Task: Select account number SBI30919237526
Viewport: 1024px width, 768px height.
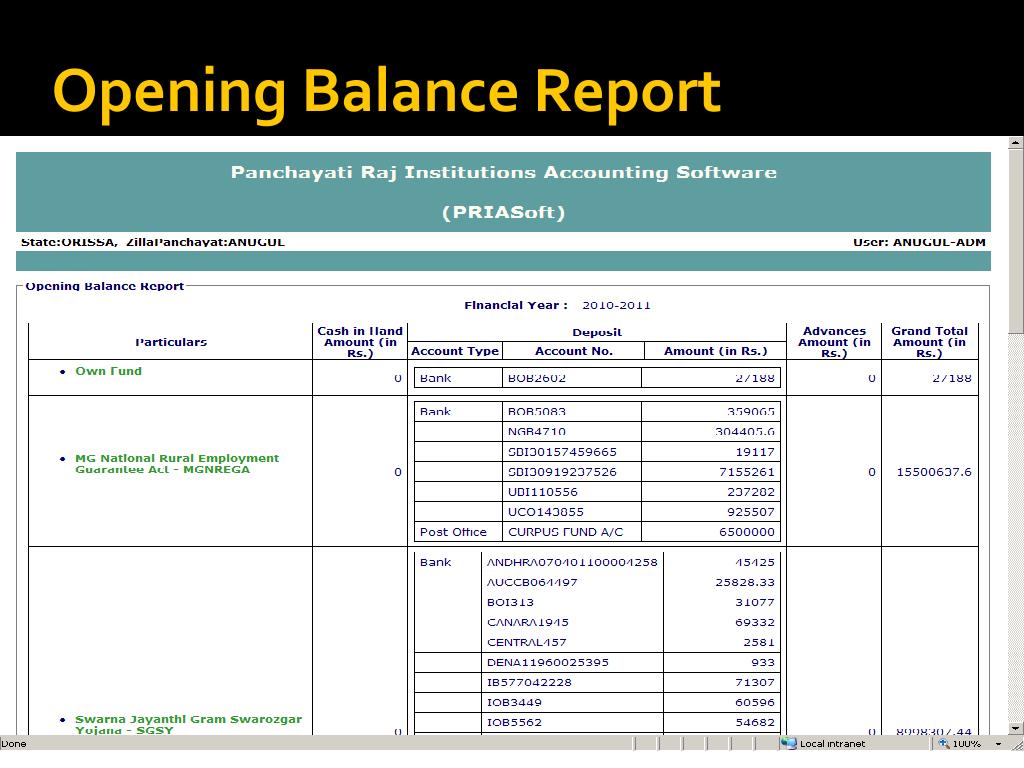Action: 562,472
